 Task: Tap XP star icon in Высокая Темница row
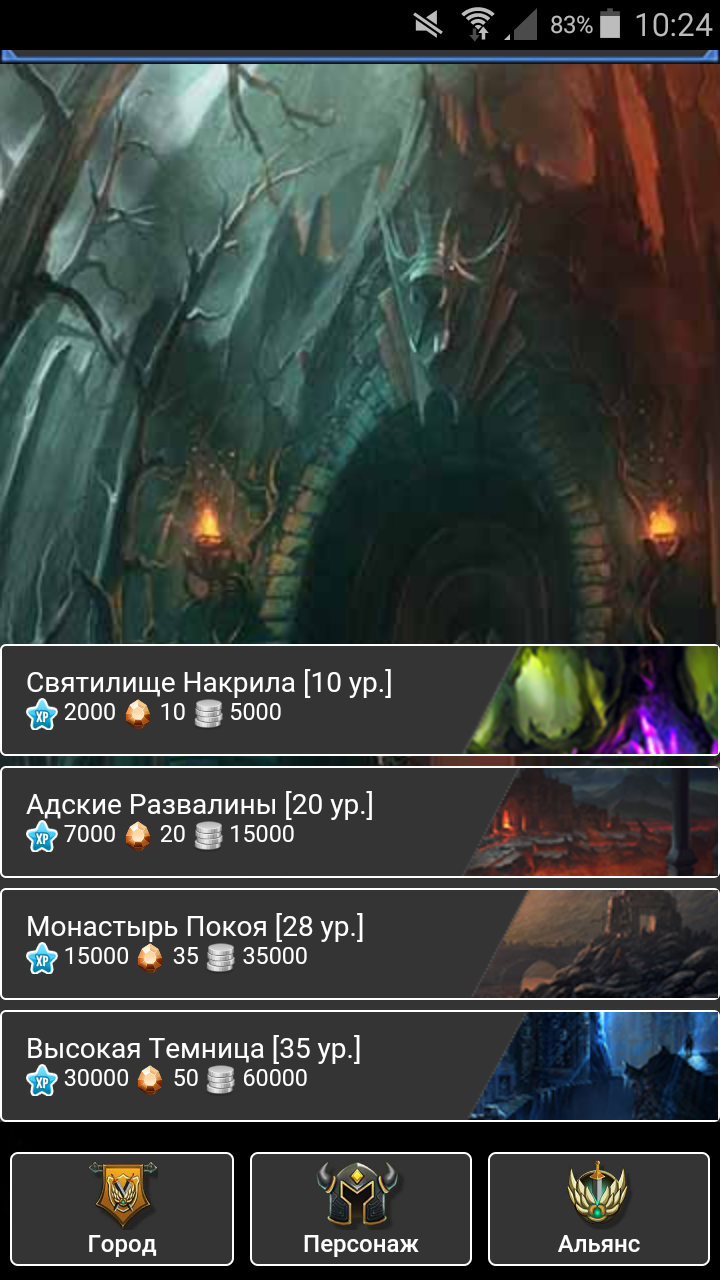click(42, 1080)
